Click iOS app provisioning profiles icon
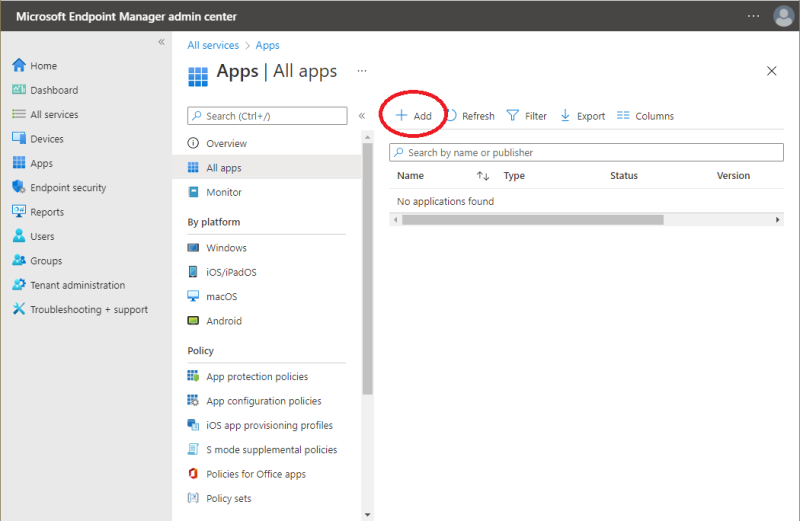This screenshot has width=800, height=521. pyautogui.click(x=193, y=425)
